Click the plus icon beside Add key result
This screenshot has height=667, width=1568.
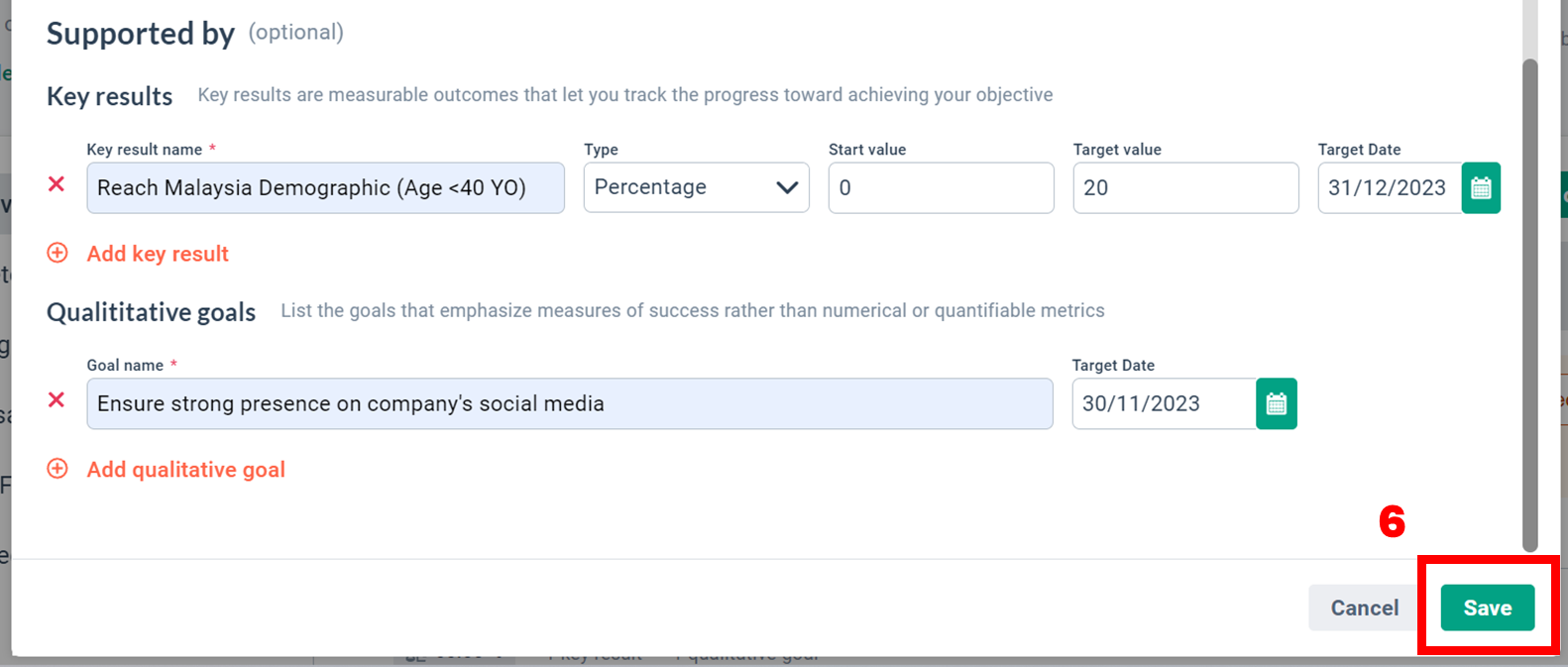click(x=57, y=254)
